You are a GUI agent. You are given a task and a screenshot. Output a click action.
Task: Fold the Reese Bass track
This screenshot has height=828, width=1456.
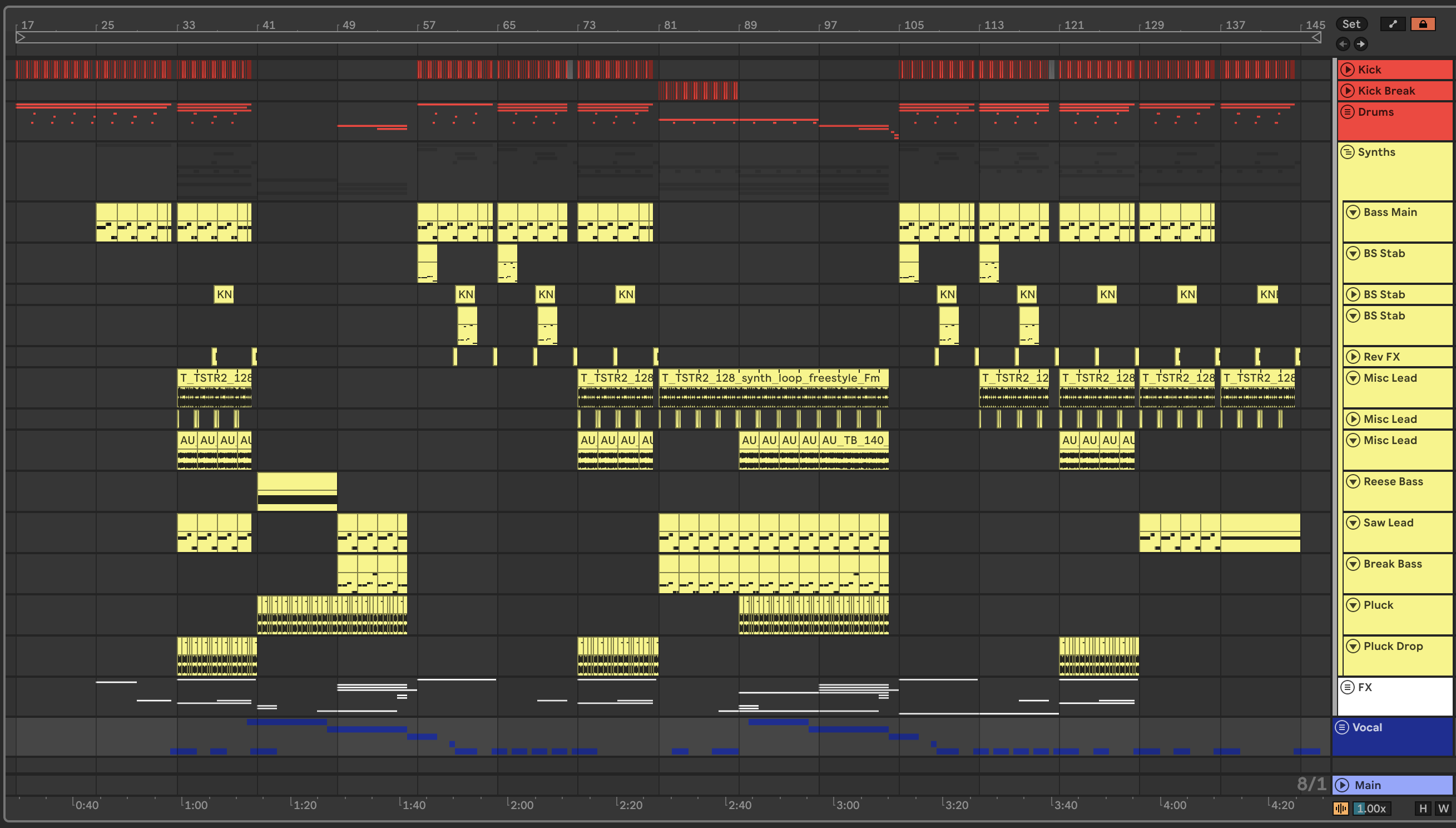[1353, 482]
